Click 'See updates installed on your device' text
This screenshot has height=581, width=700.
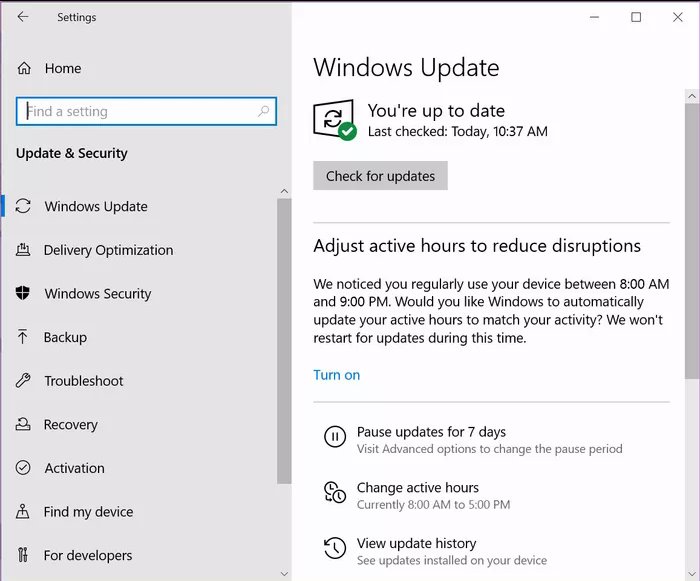(x=452, y=560)
